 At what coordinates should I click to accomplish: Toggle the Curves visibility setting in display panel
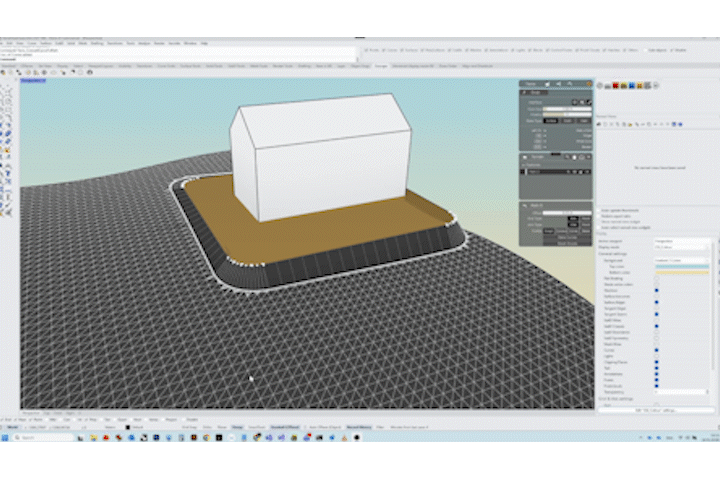(x=656, y=350)
